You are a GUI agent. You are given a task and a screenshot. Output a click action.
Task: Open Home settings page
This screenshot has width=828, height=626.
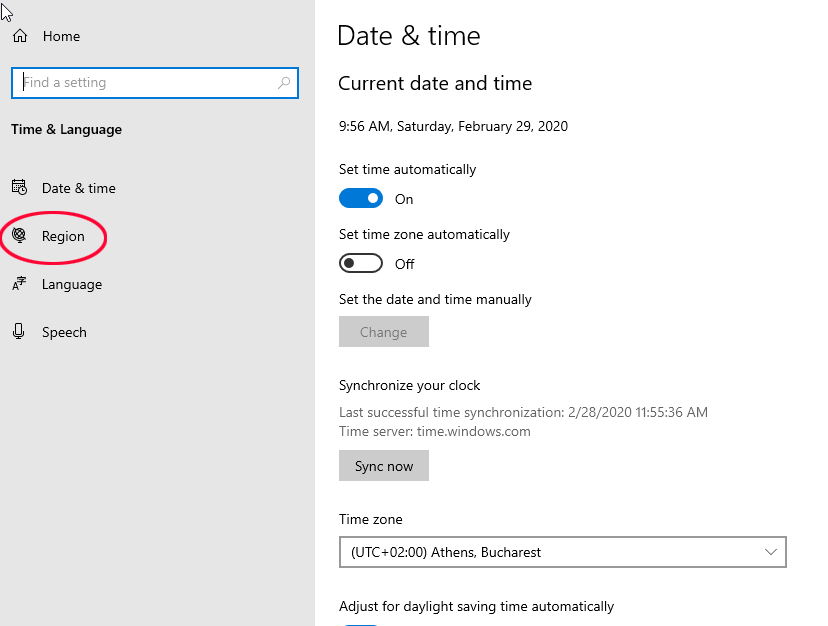(61, 36)
